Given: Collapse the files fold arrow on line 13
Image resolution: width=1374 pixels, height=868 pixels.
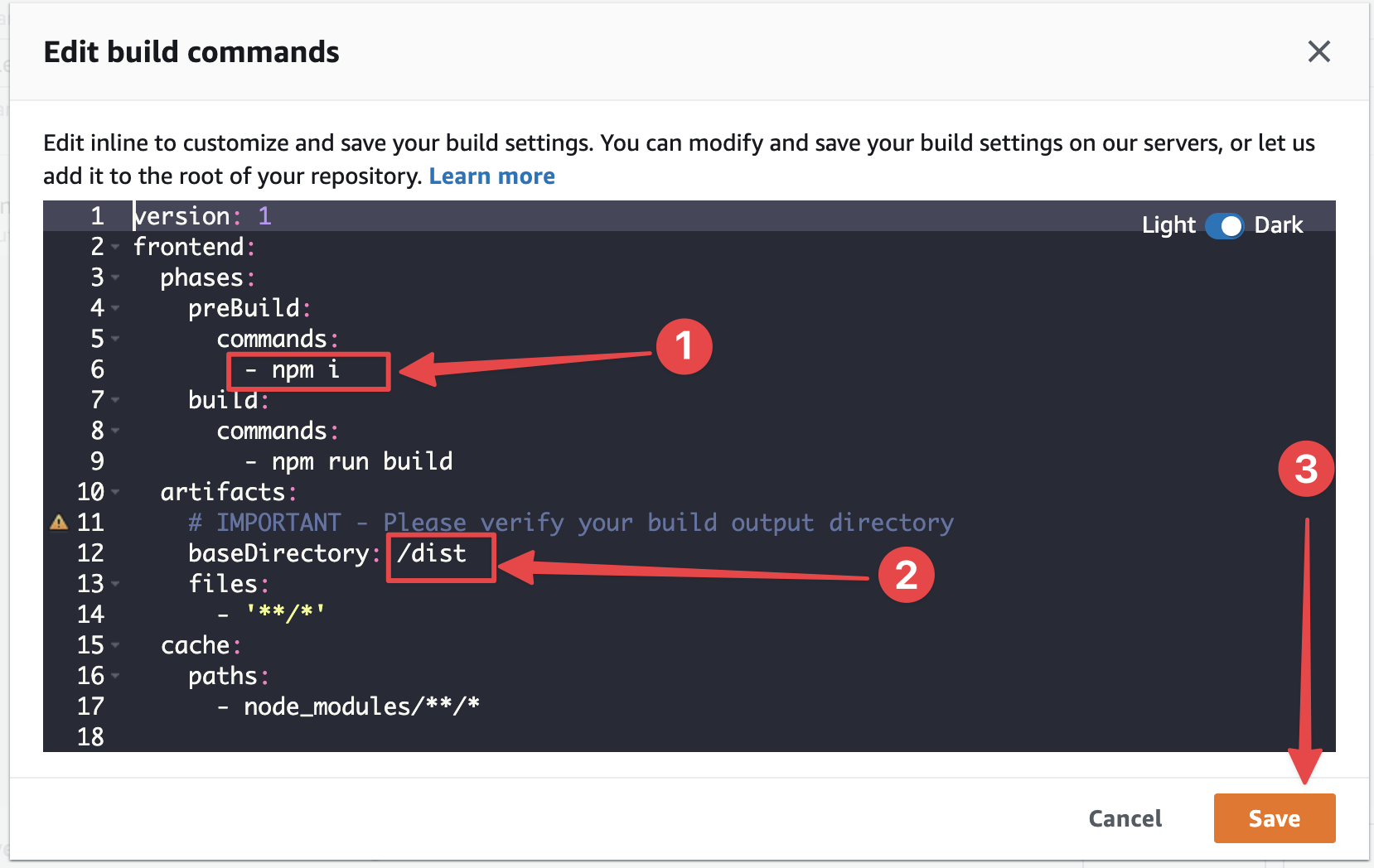Looking at the screenshot, I should [115, 584].
